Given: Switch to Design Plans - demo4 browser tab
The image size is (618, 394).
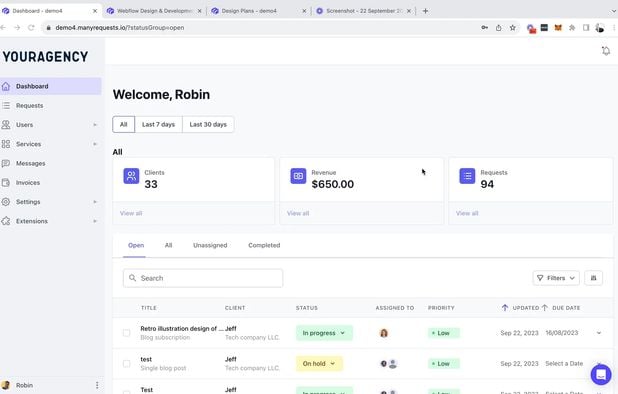Looking at the screenshot, I should point(258,11).
